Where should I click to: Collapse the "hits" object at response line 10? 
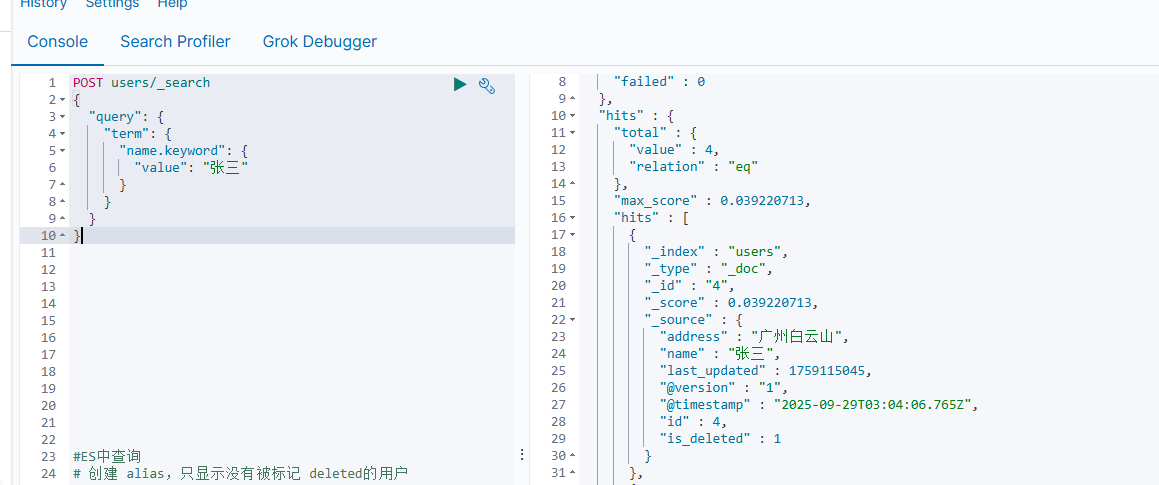[x=572, y=116]
